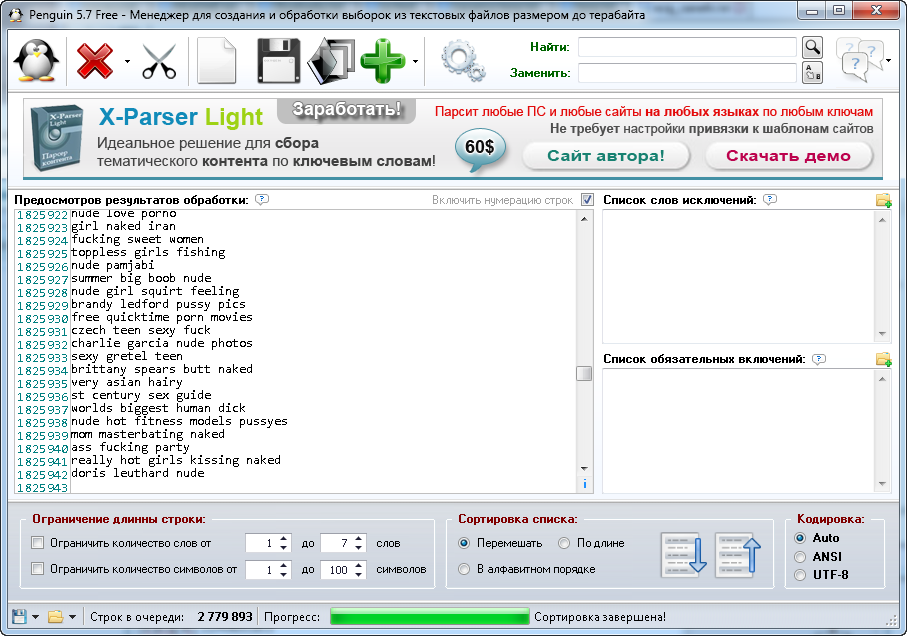Click sort ascending up-arrow icon

[x=738, y=555]
